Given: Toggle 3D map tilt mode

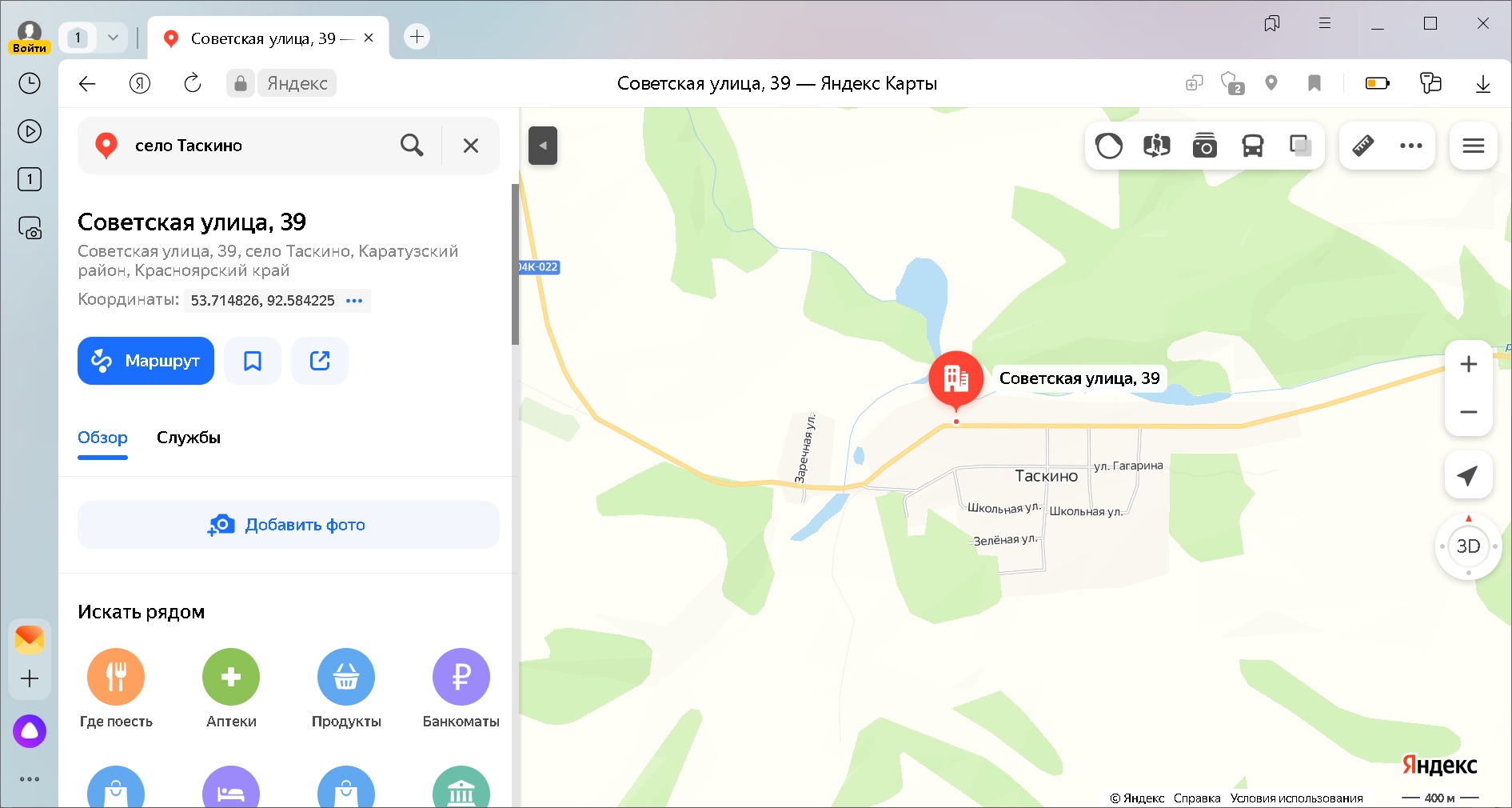Looking at the screenshot, I should coord(1469,546).
